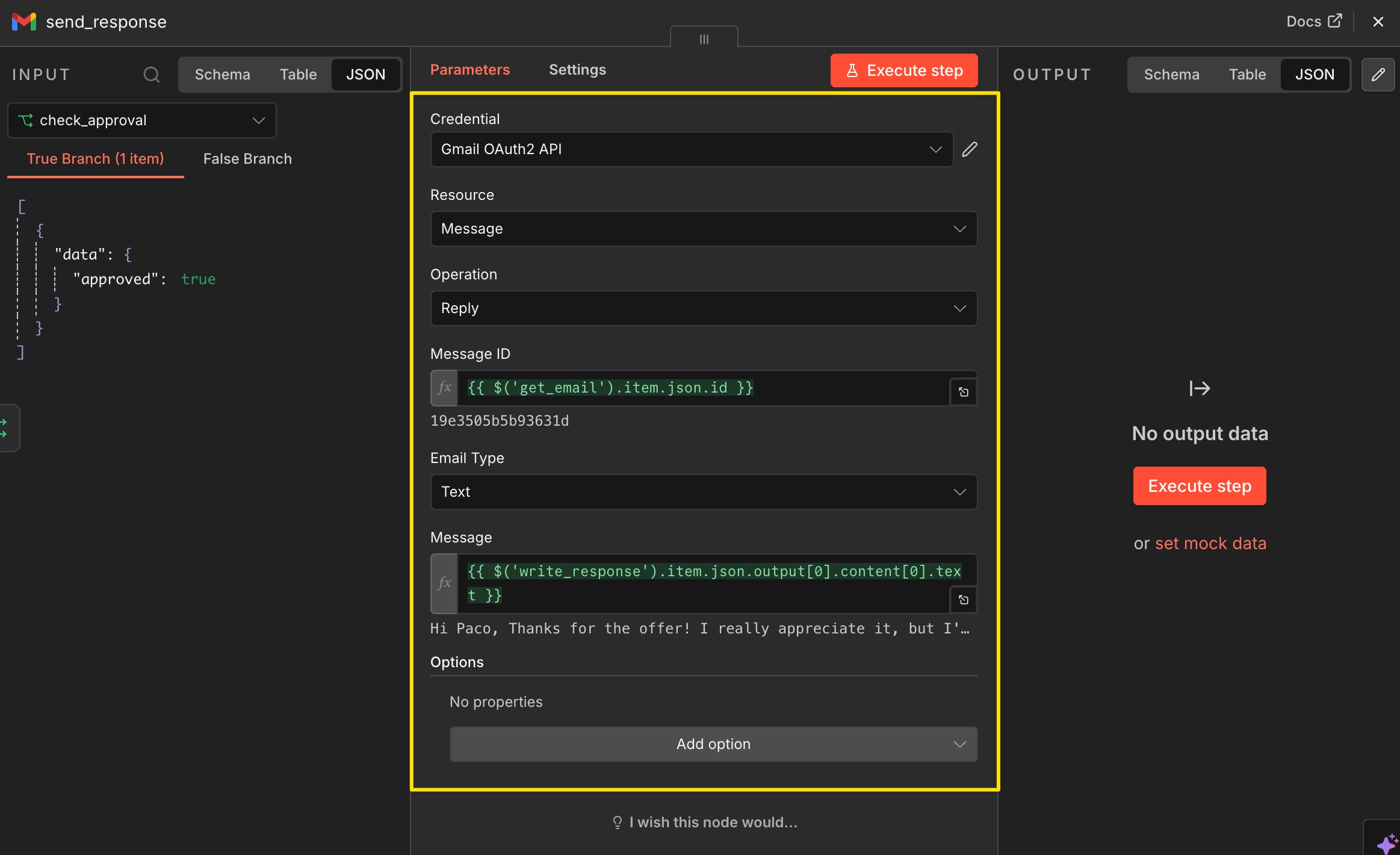Click the edit output pencil icon

coord(1378,75)
